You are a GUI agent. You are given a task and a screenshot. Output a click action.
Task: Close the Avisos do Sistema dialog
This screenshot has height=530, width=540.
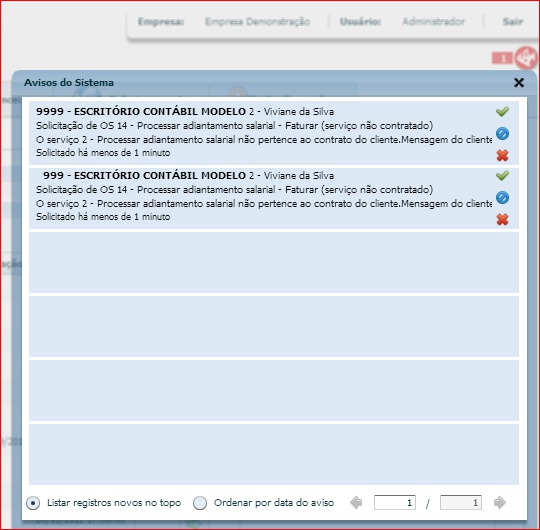(519, 82)
